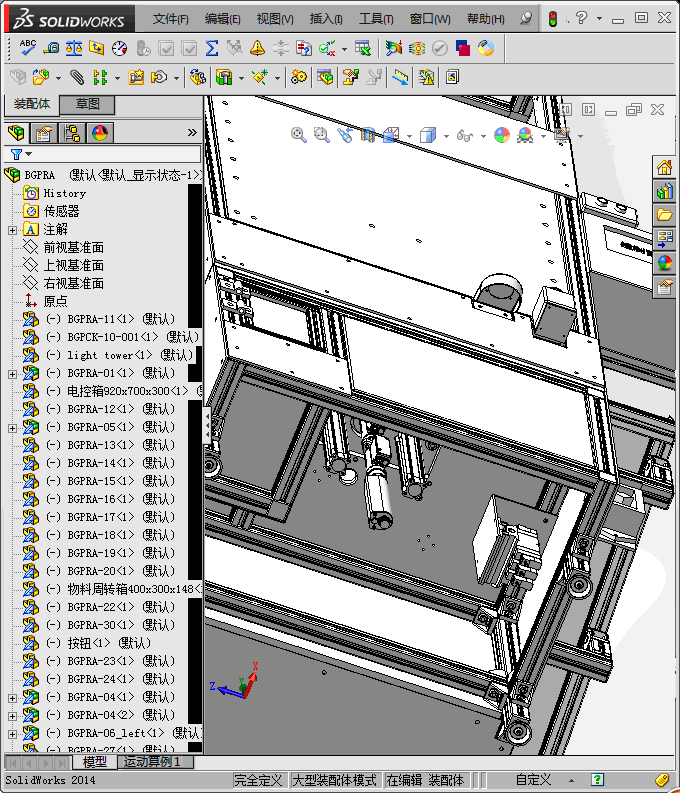The height and width of the screenshot is (793, 680).
Task: Switch to FeatureManager design tree tab
Action: point(16,133)
